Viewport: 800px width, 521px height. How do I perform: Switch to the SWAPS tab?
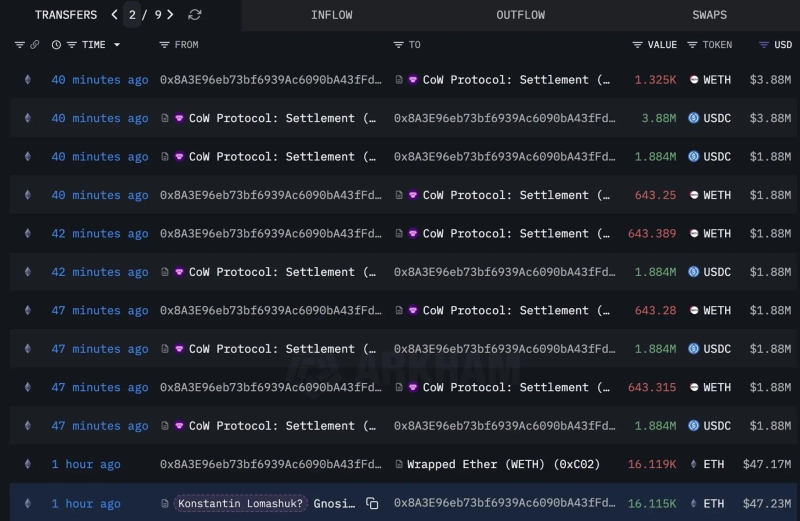(x=709, y=15)
